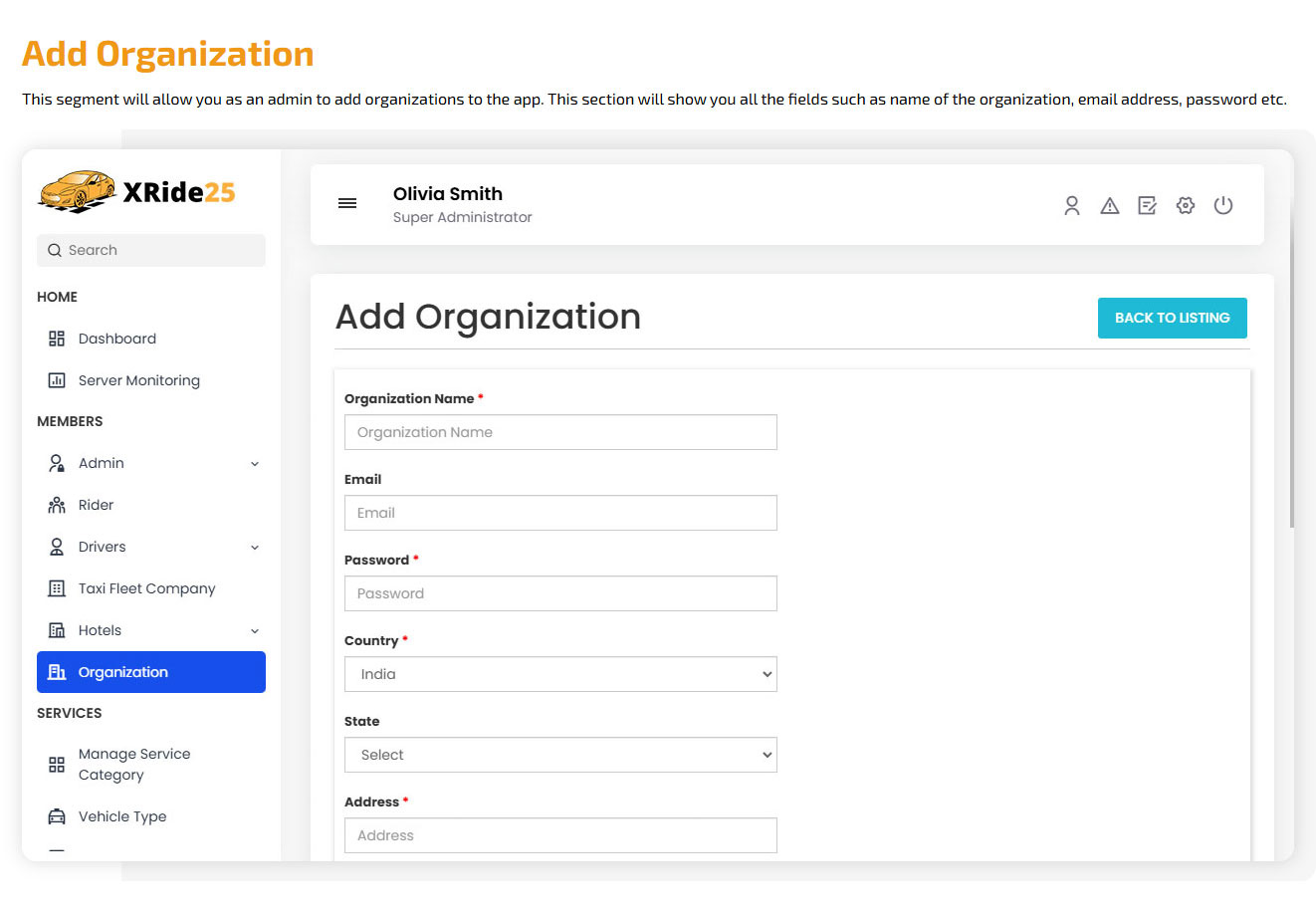This screenshot has height=916, width=1316.
Task: Open the State Select dropdown
Action: (560, 755)
